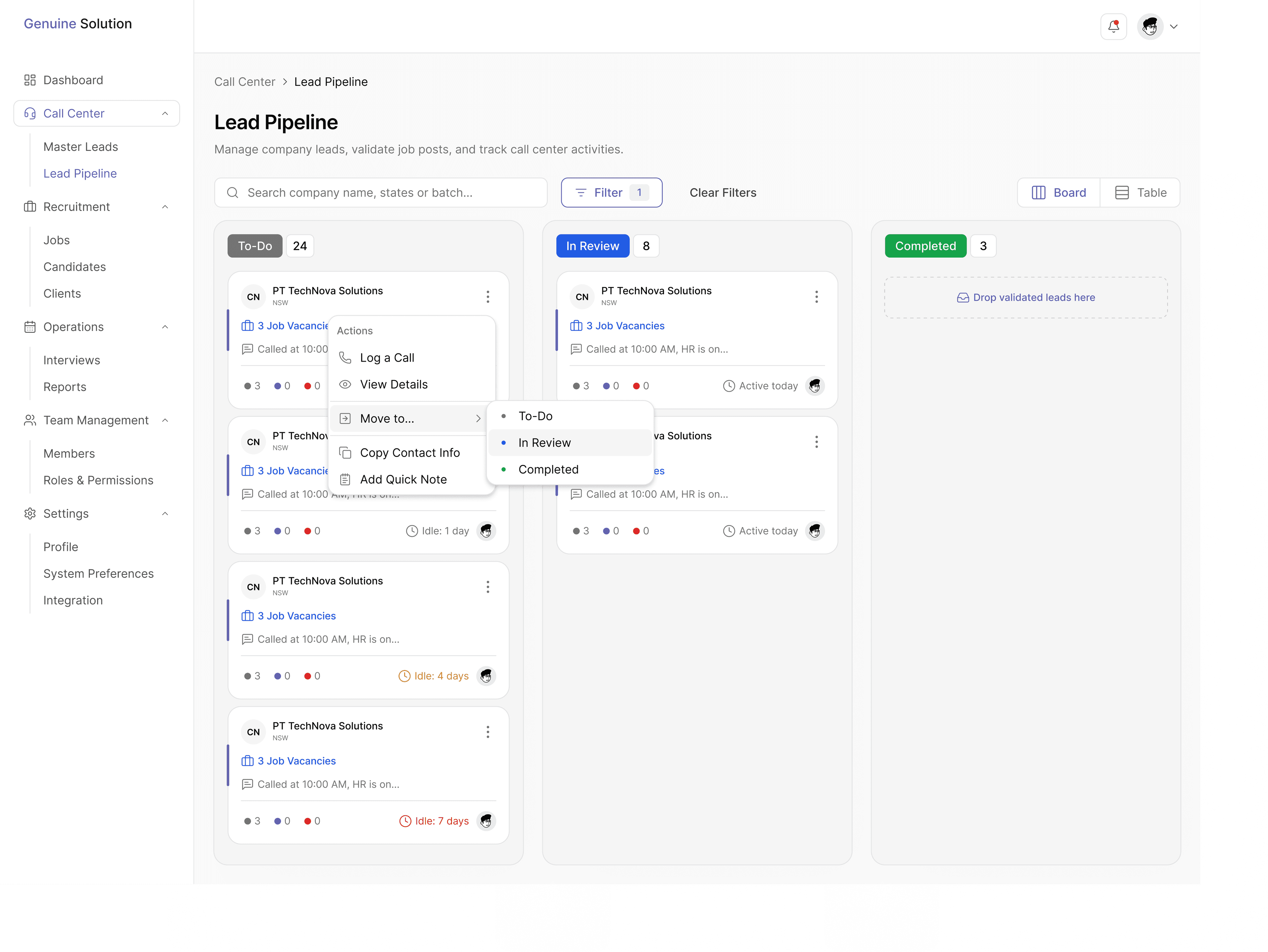
Task: Click Clear Filters
Action: (723, 193)
